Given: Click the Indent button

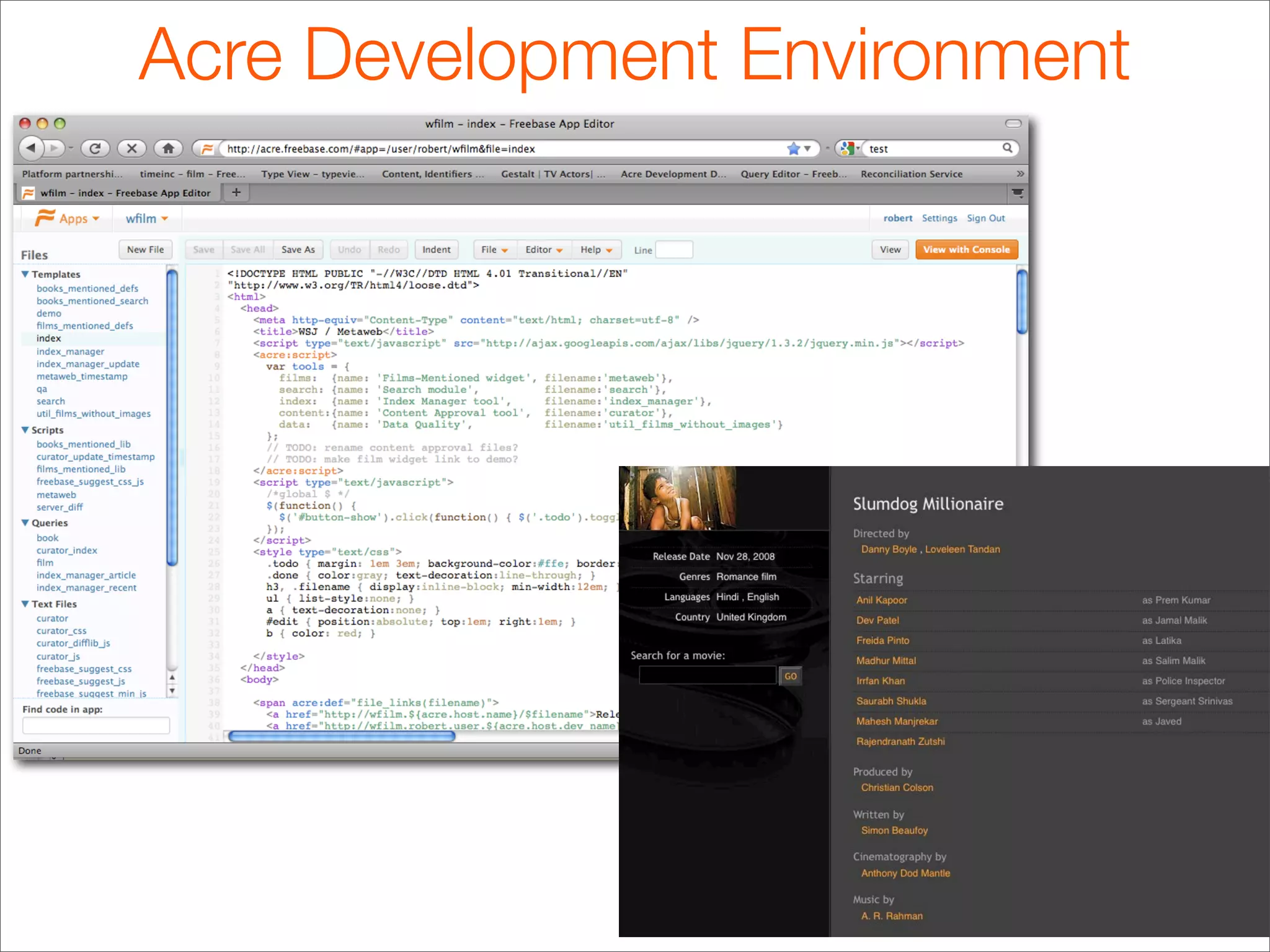Looking at the screenshot, I should pyautogui.click(x=437, y=250).
